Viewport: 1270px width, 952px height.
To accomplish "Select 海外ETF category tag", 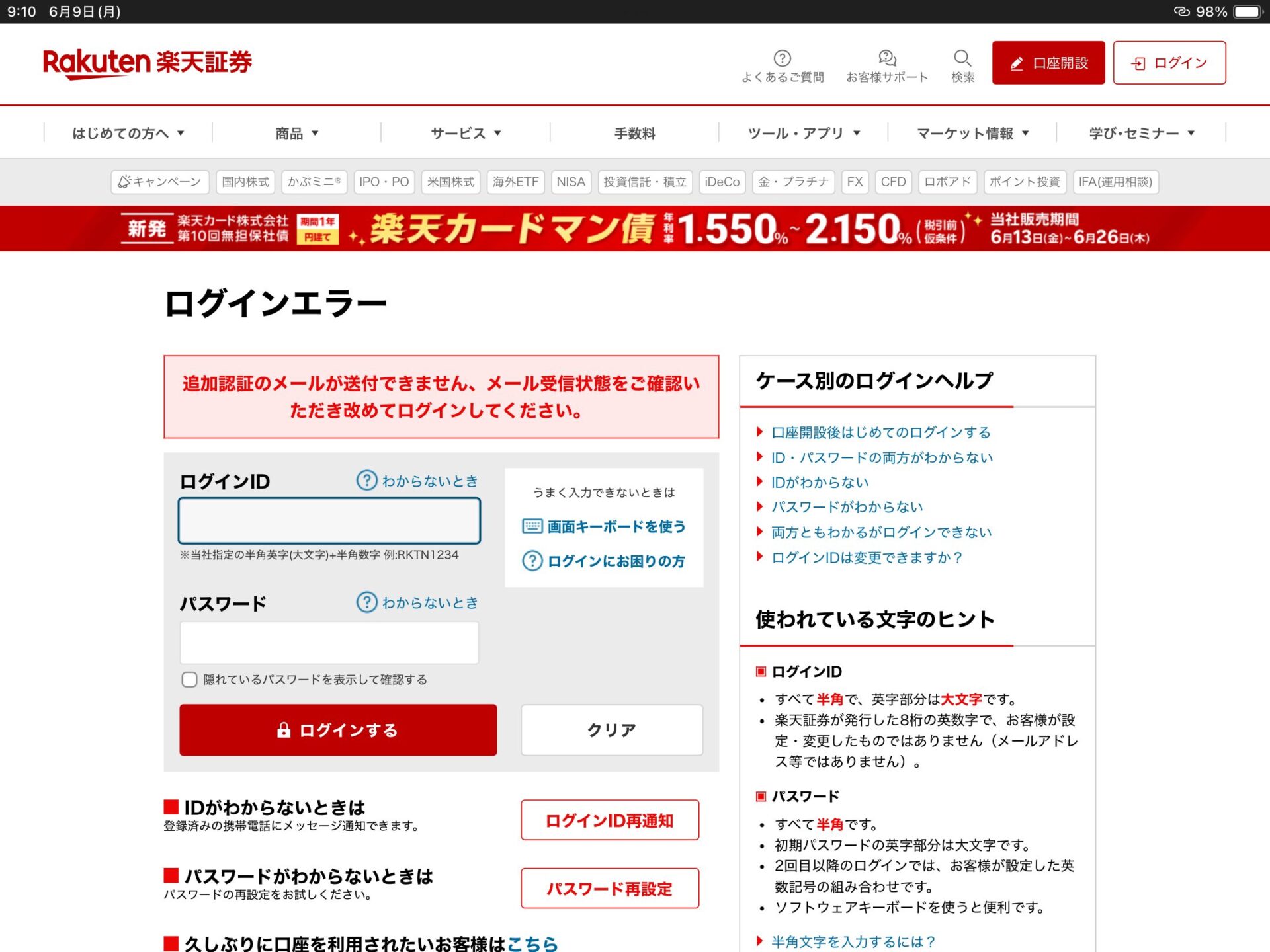I will pyautogui.click(x=515, y=182).
